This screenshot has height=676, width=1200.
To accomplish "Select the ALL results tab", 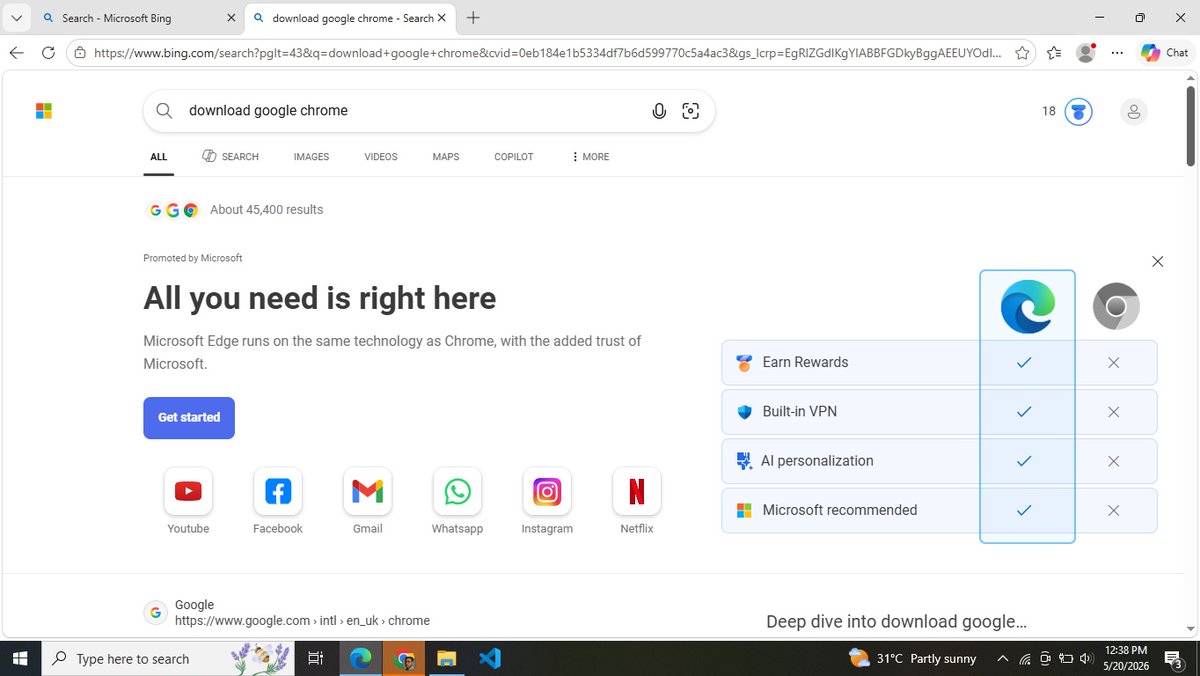I will 159,157.
